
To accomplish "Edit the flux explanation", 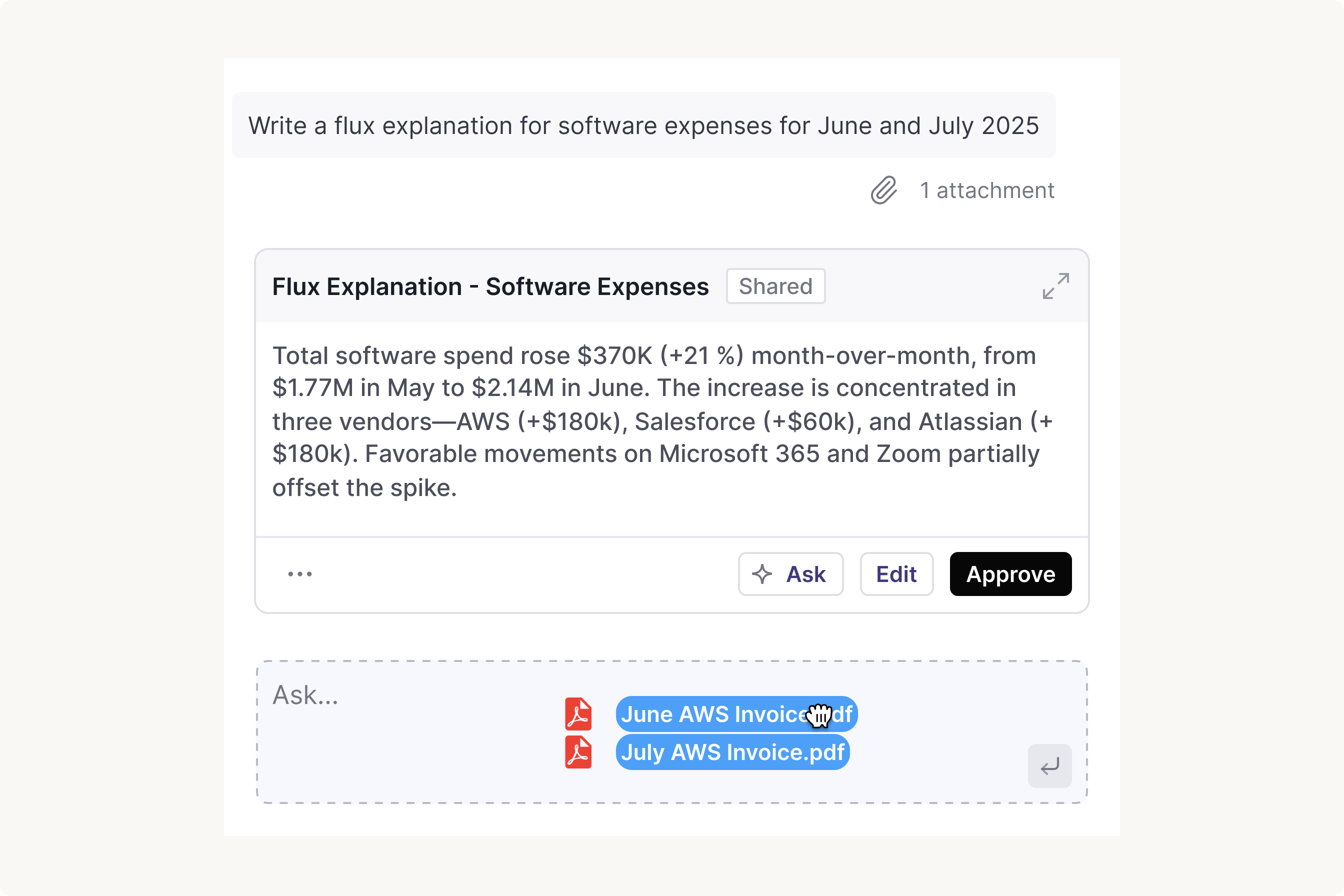I will point(896,573).
